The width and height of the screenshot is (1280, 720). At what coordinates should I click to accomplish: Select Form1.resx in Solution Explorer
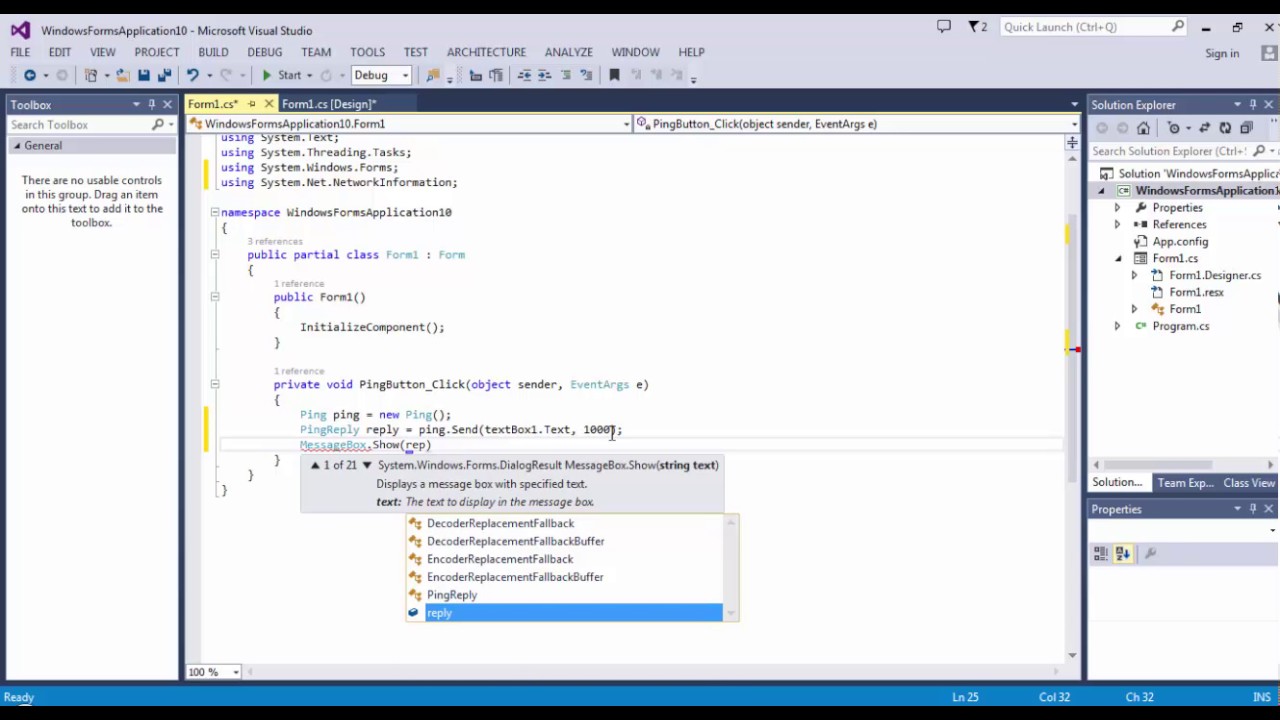pyautogui.click(x=1196, y=293)
